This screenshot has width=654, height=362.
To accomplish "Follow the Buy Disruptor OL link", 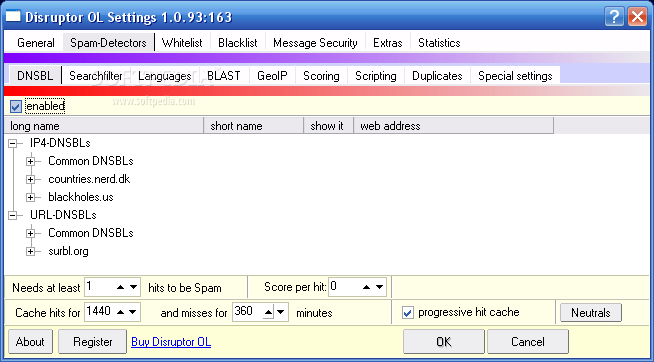I will pyautogui.click(x=171, y=342).
